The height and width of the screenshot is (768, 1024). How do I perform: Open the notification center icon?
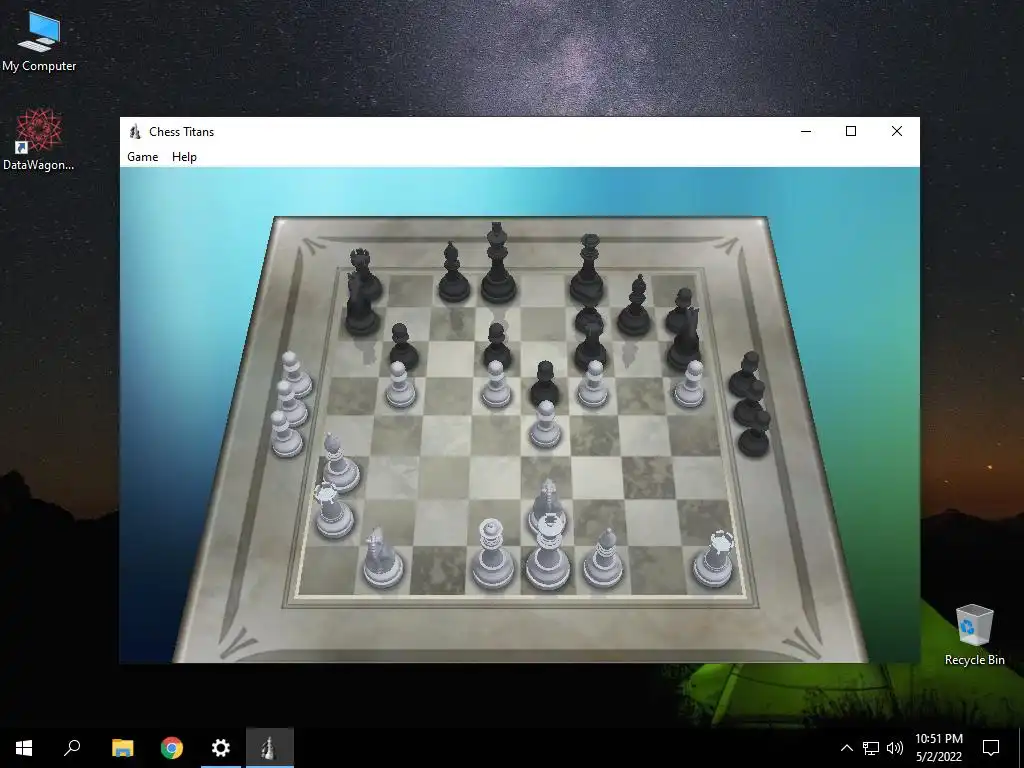coord(991,748)
